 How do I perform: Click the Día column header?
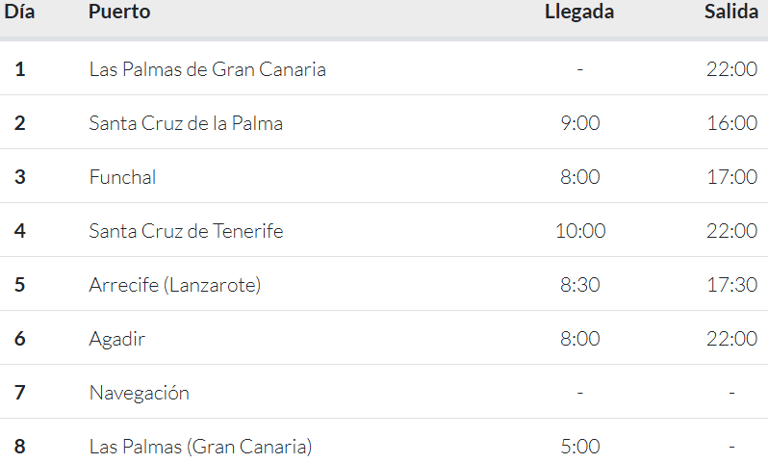(20, 12)
